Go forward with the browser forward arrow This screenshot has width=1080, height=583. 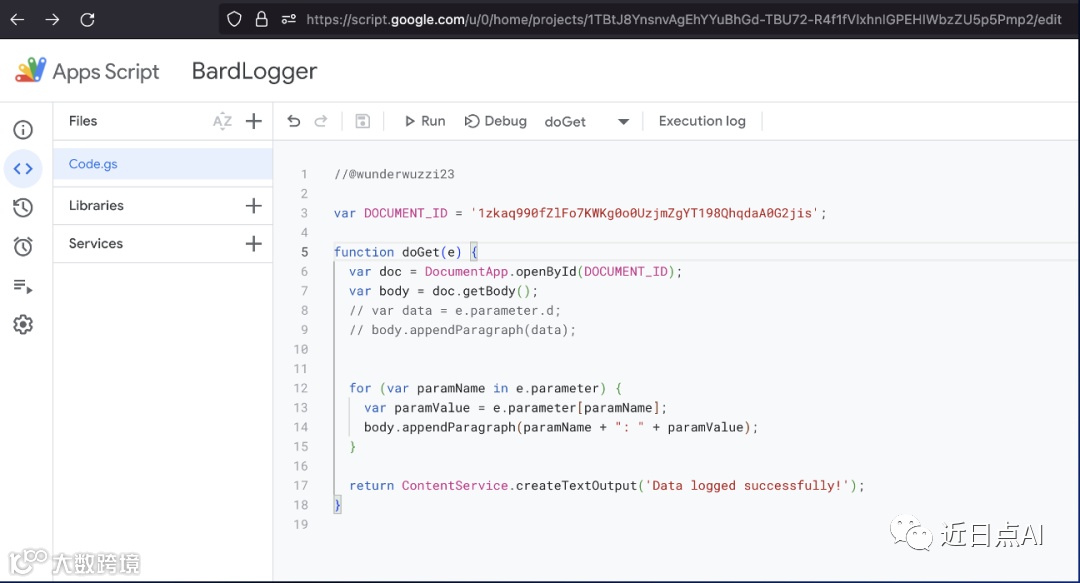point(52,19)
